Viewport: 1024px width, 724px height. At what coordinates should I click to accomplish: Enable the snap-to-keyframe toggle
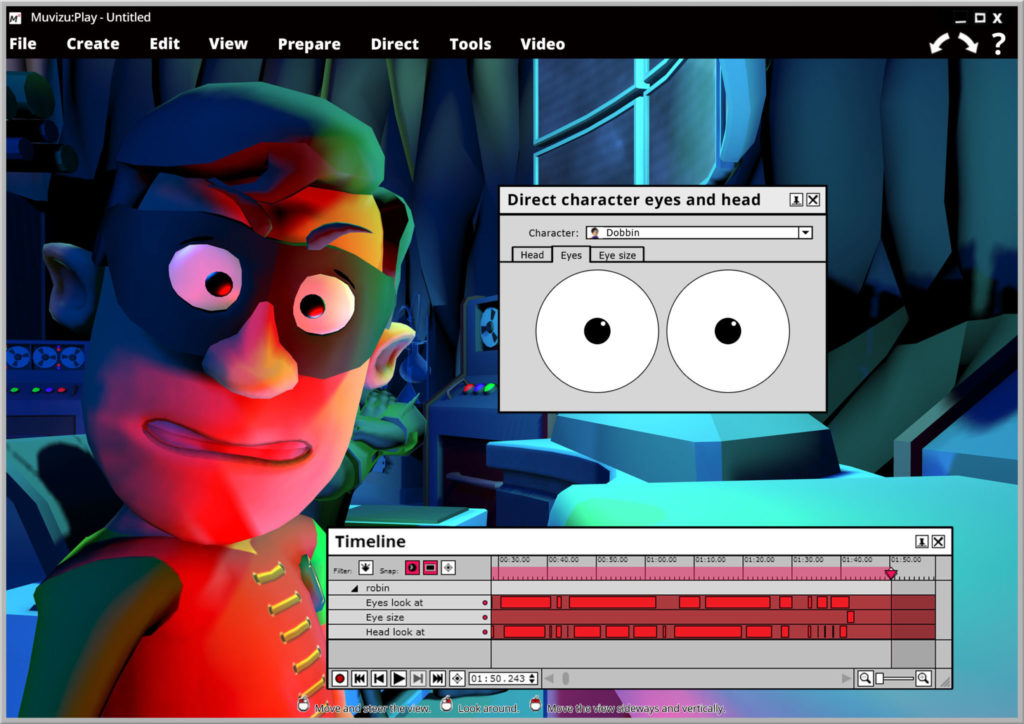click(412, 569)
